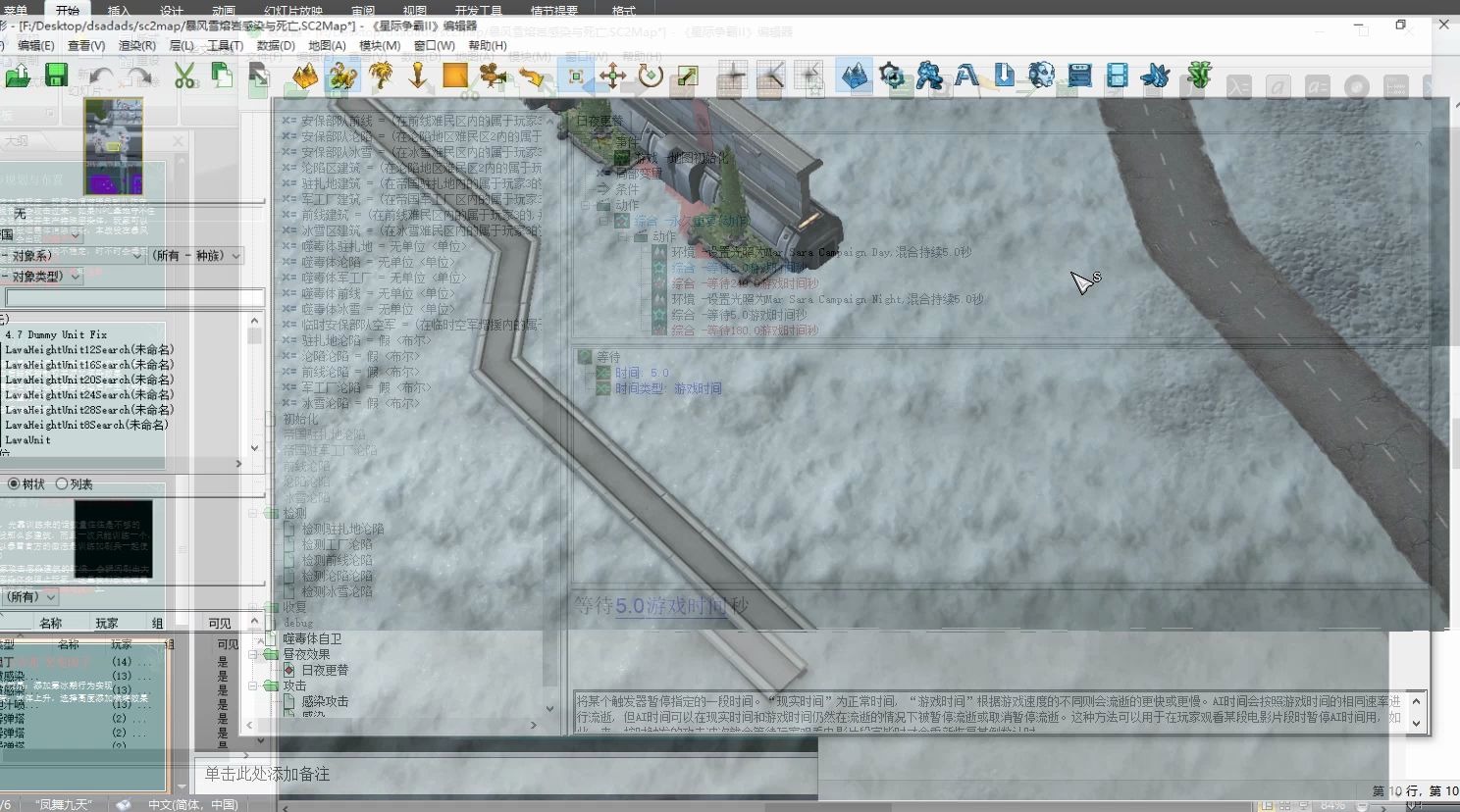
Task: Click the redo arrow icon
Action: coord(138,76)
